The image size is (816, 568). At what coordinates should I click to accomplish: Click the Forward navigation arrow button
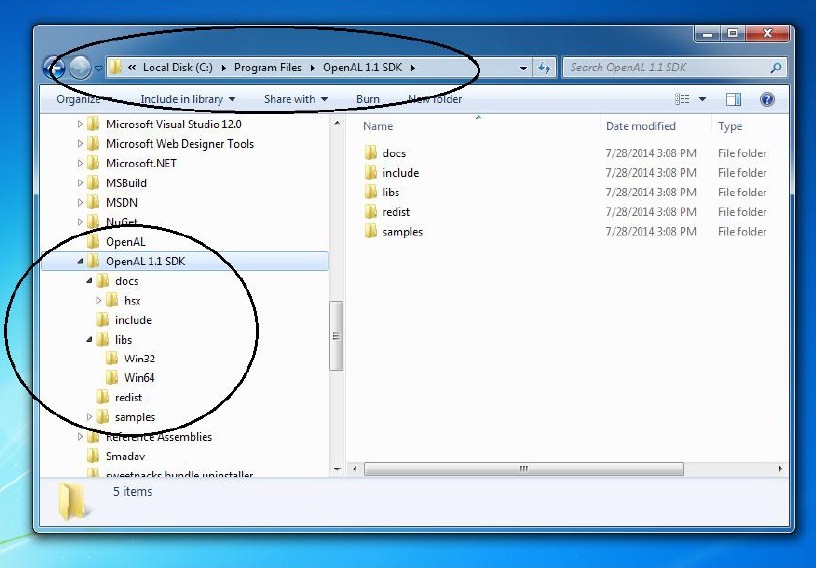coord(80,68)
